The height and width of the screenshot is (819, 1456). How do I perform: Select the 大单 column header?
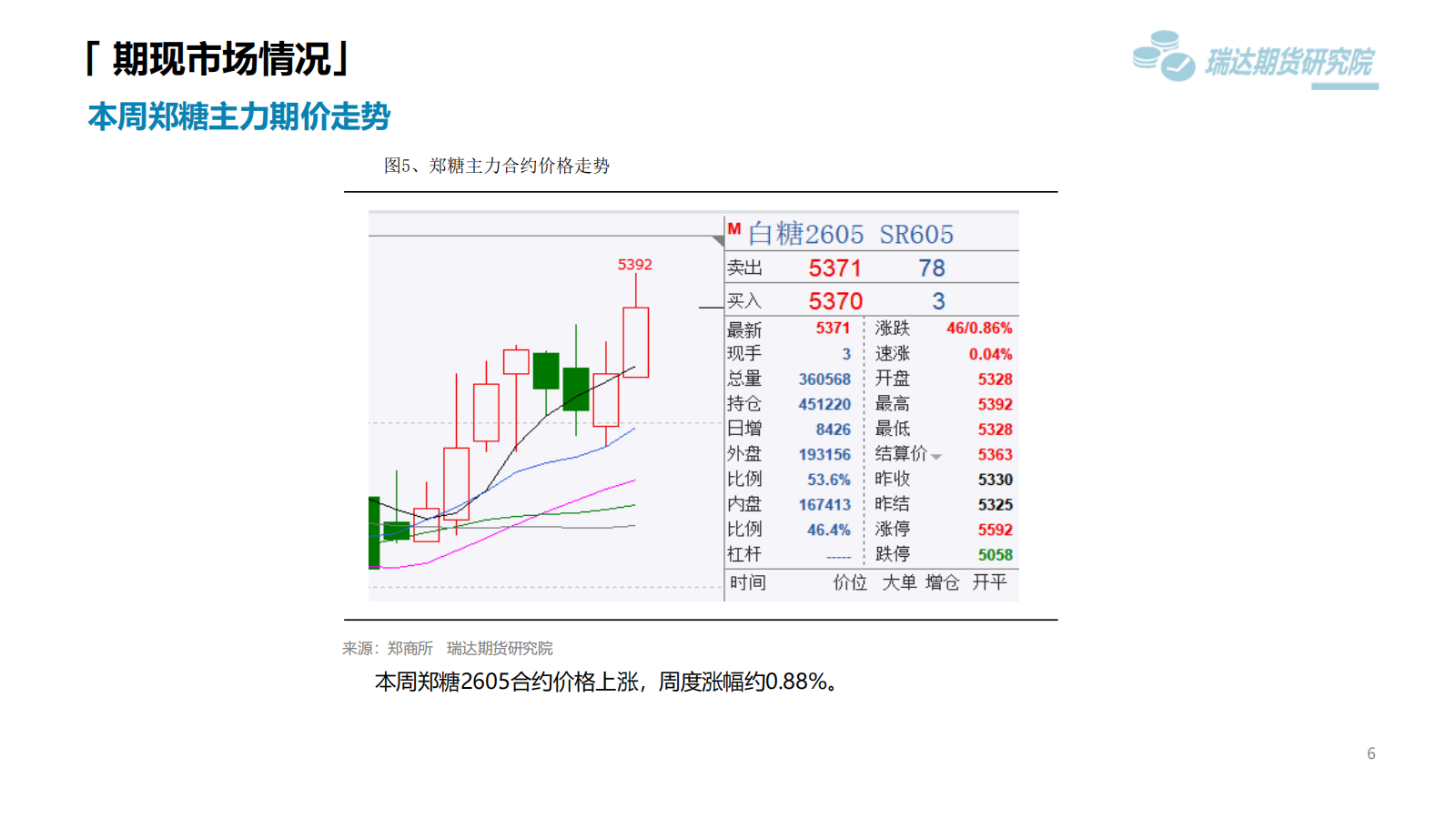click(899, 582)
